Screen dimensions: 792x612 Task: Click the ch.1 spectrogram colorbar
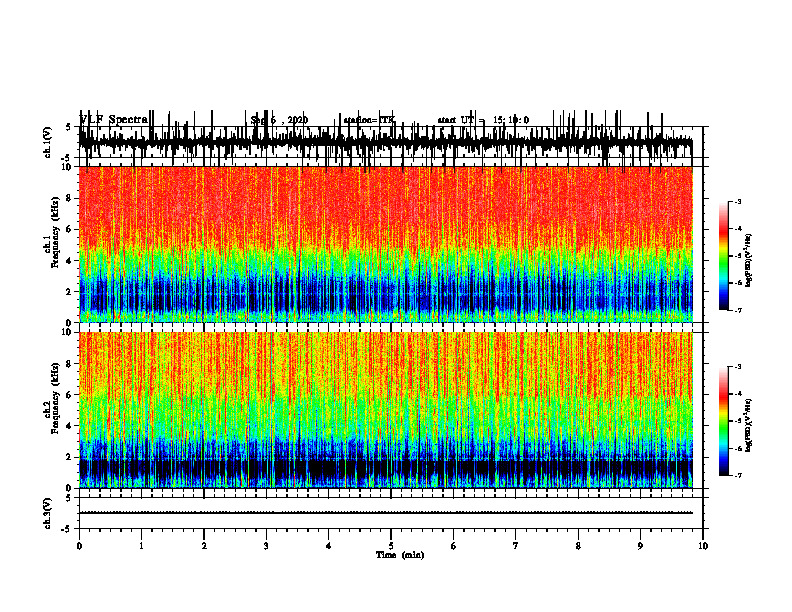click(724, 256)
